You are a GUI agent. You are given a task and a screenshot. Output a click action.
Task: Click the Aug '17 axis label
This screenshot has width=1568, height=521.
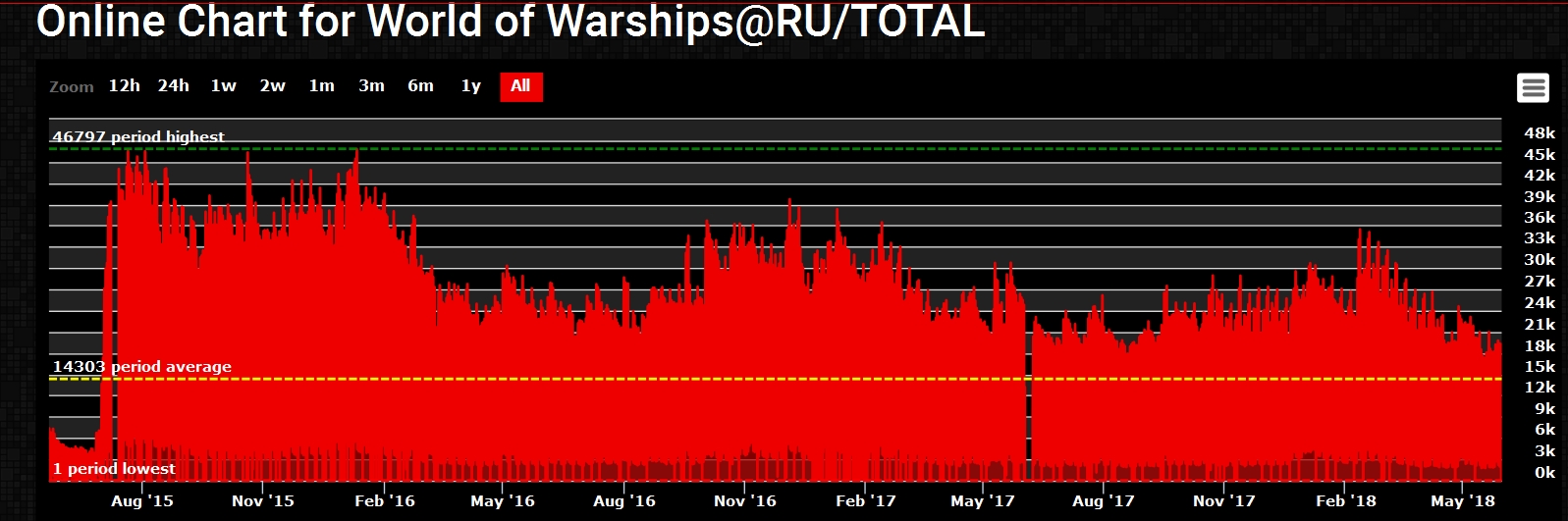(x=1104, y=500)
